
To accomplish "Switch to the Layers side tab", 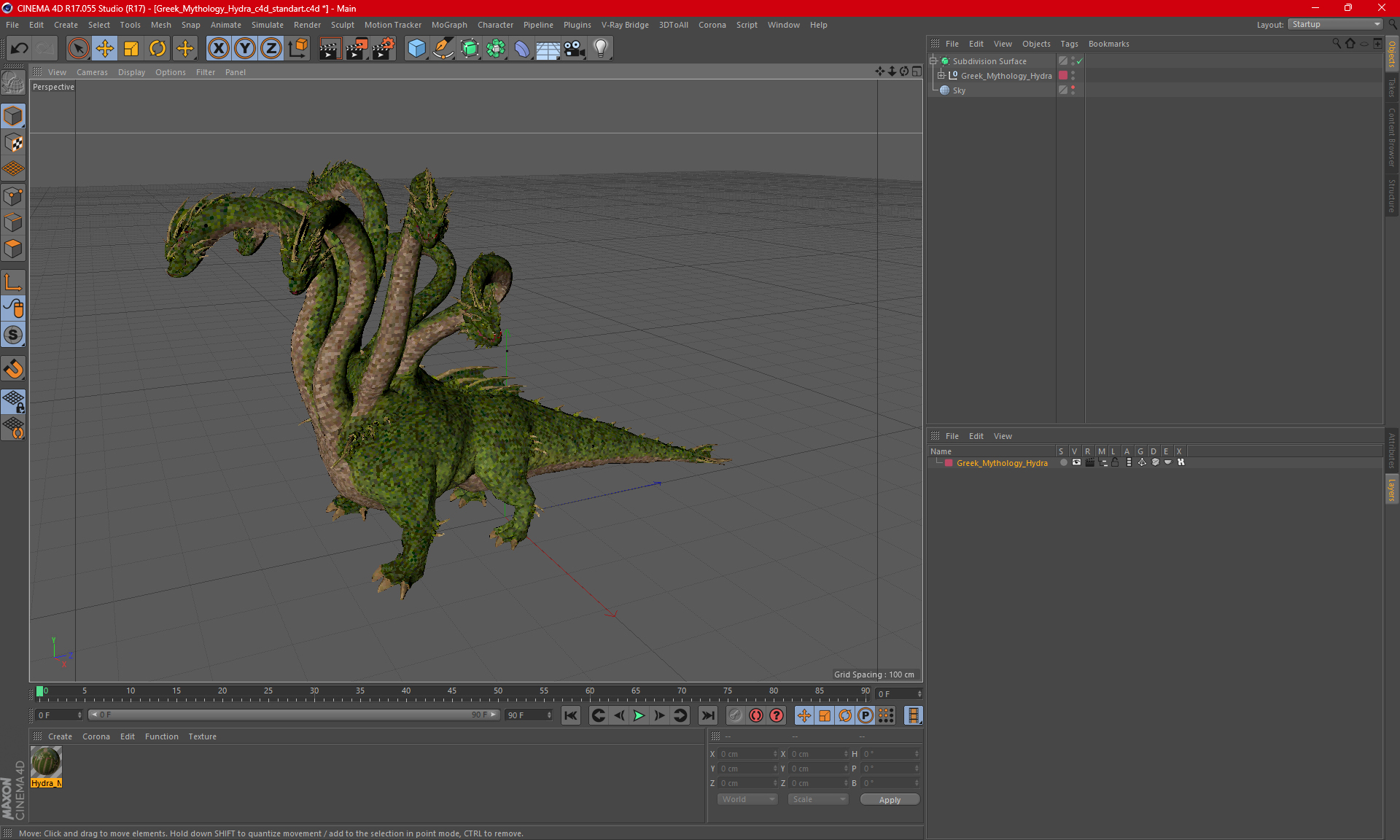I will click(1391, 489).
